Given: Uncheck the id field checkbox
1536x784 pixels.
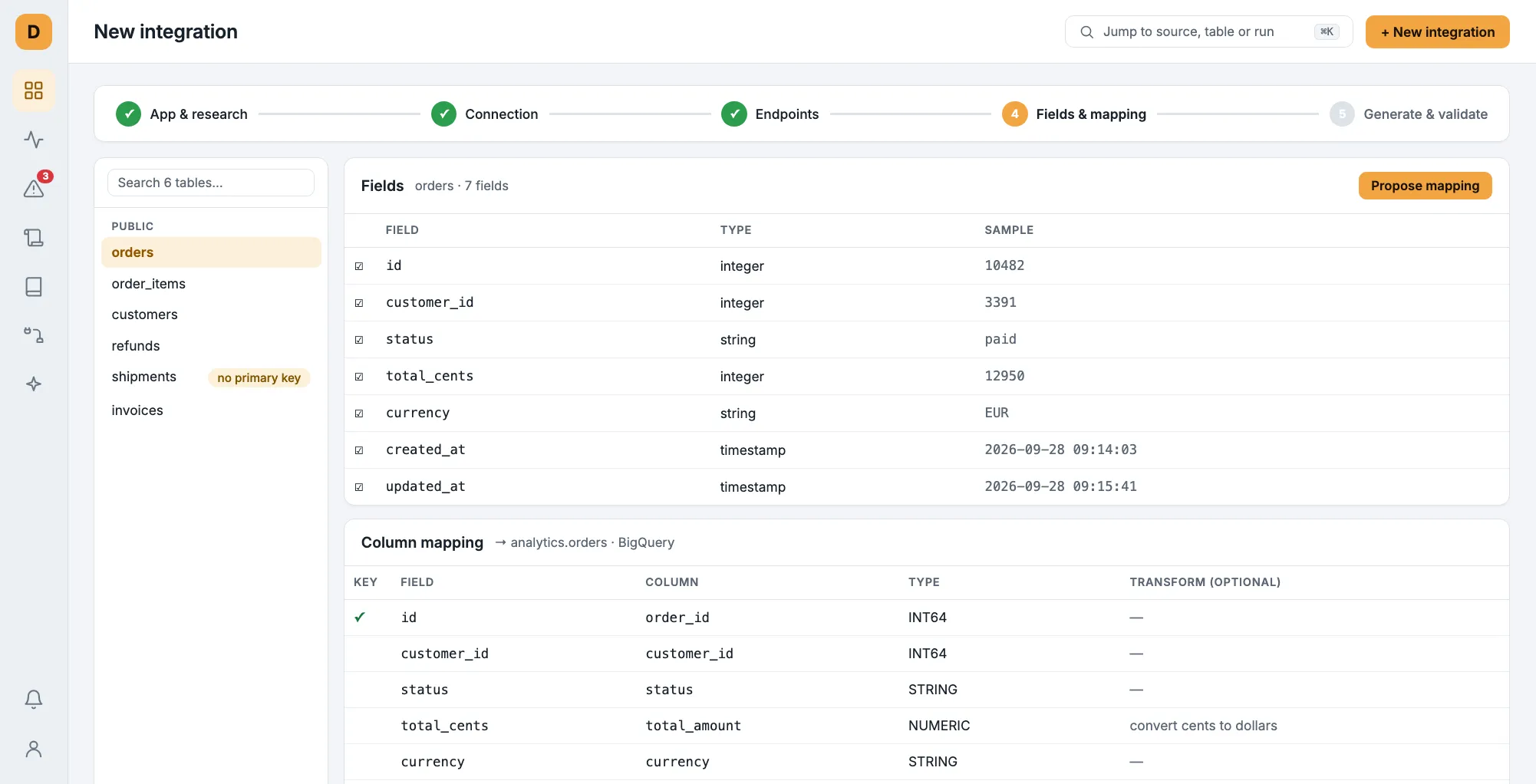Looking at the screenshot, I should tap(359, 266).
